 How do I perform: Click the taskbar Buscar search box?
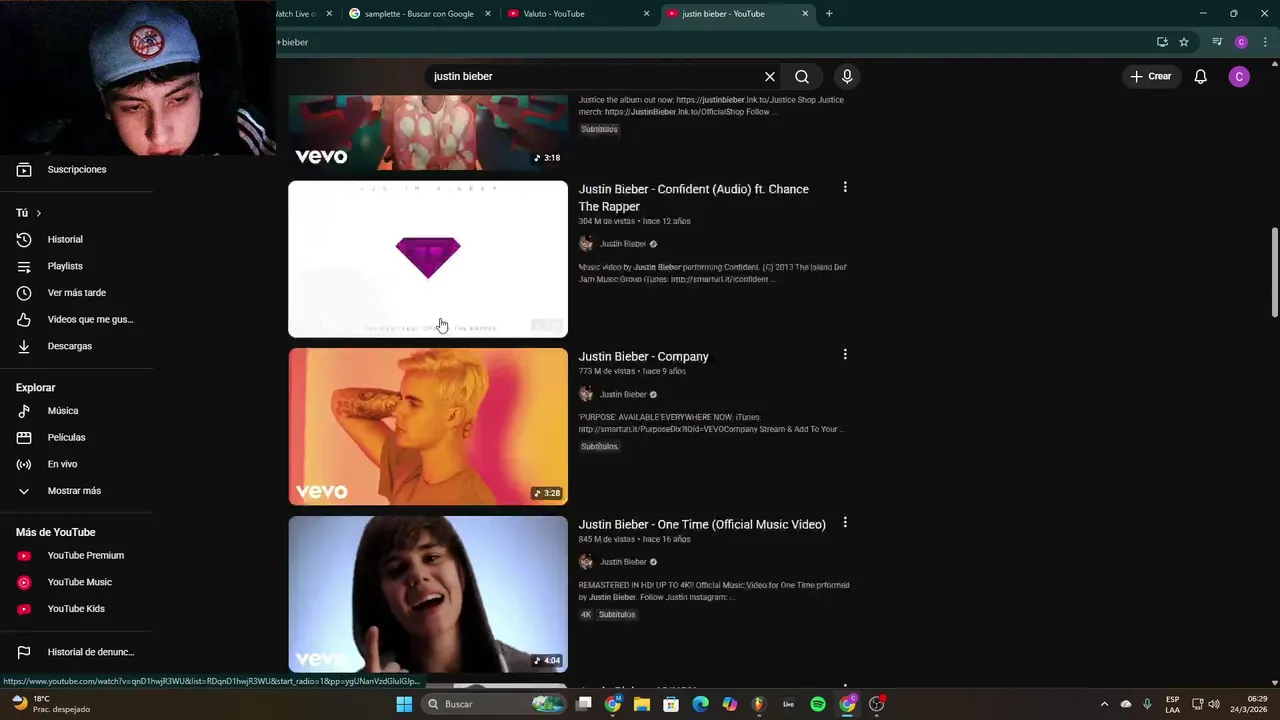pos(492,704)
